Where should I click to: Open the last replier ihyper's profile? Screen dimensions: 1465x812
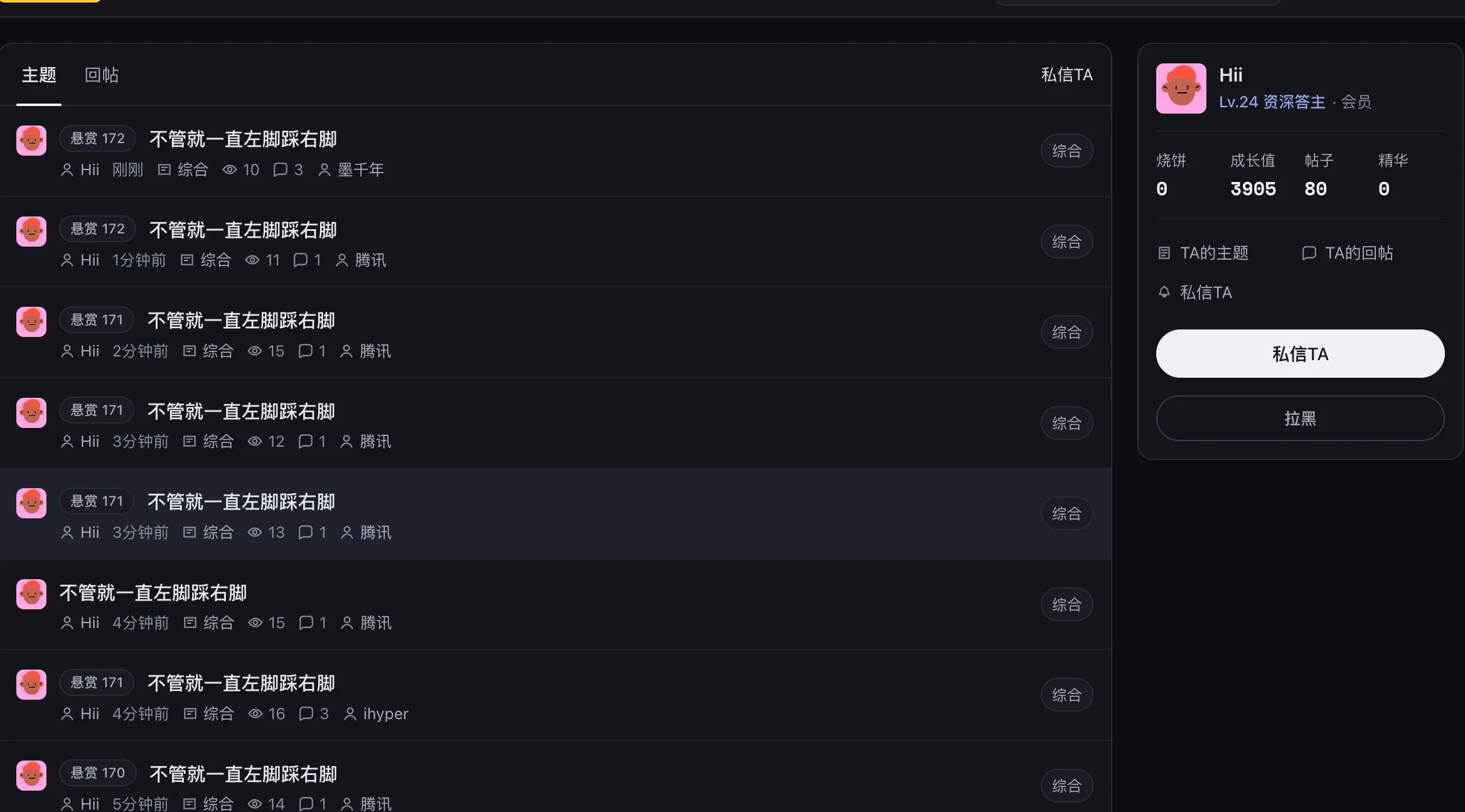[385, 713]
